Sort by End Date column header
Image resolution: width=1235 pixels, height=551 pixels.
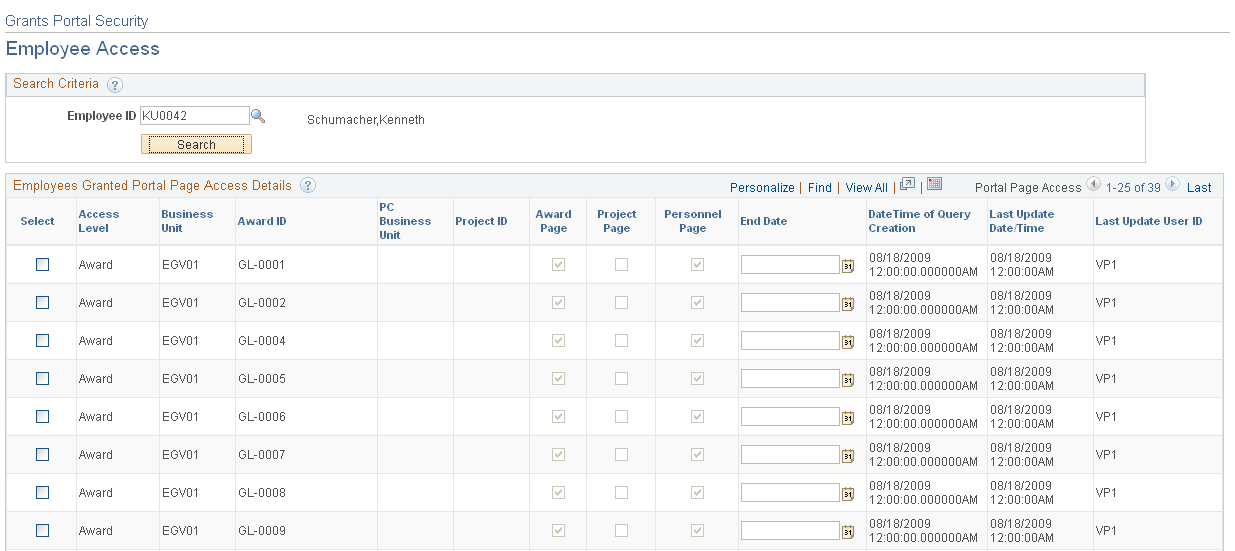click(764, 221)
